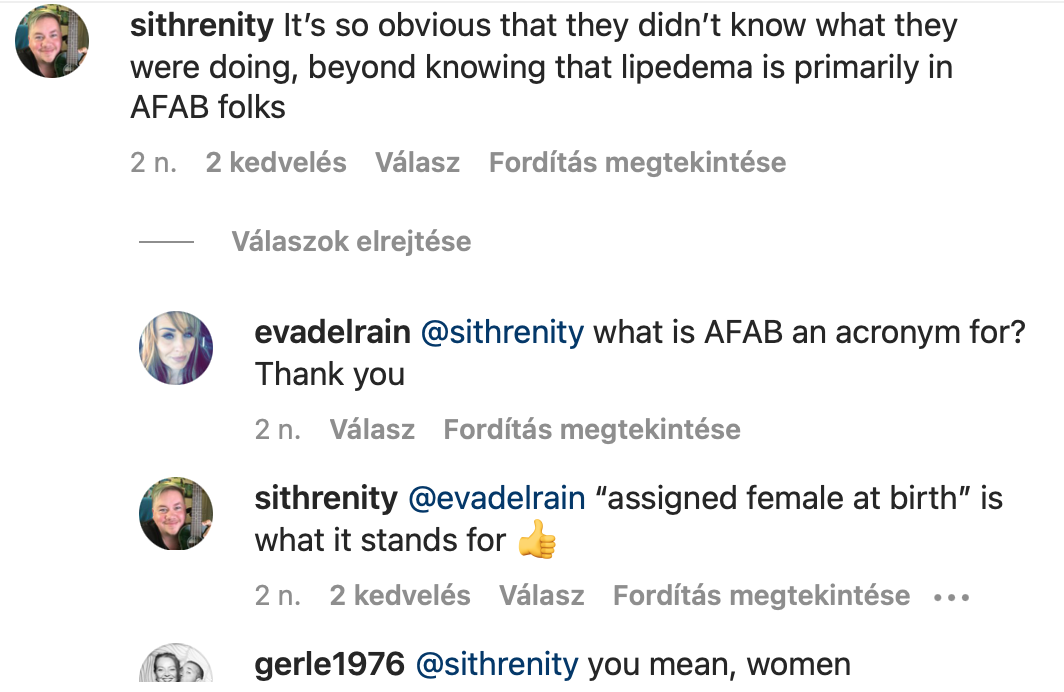Translate sithrenity's "assigned female at birth" reply
This screenshot has width=1064, height=692.
click(761, 595)
